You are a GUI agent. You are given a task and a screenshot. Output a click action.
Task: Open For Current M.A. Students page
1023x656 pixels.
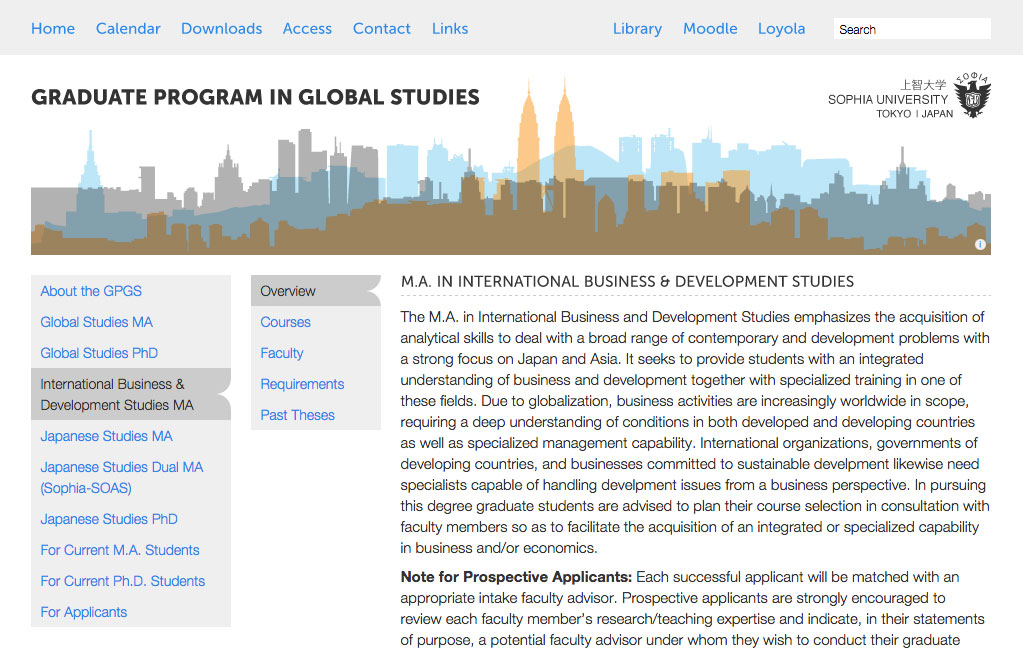pos(120,550)
